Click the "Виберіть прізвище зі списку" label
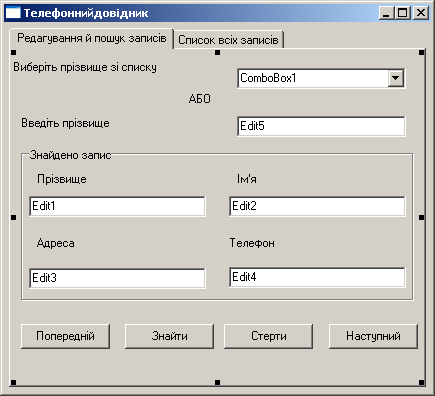This screenshot has width=435, height=396. pyautogui.click(x=85, y=67)
